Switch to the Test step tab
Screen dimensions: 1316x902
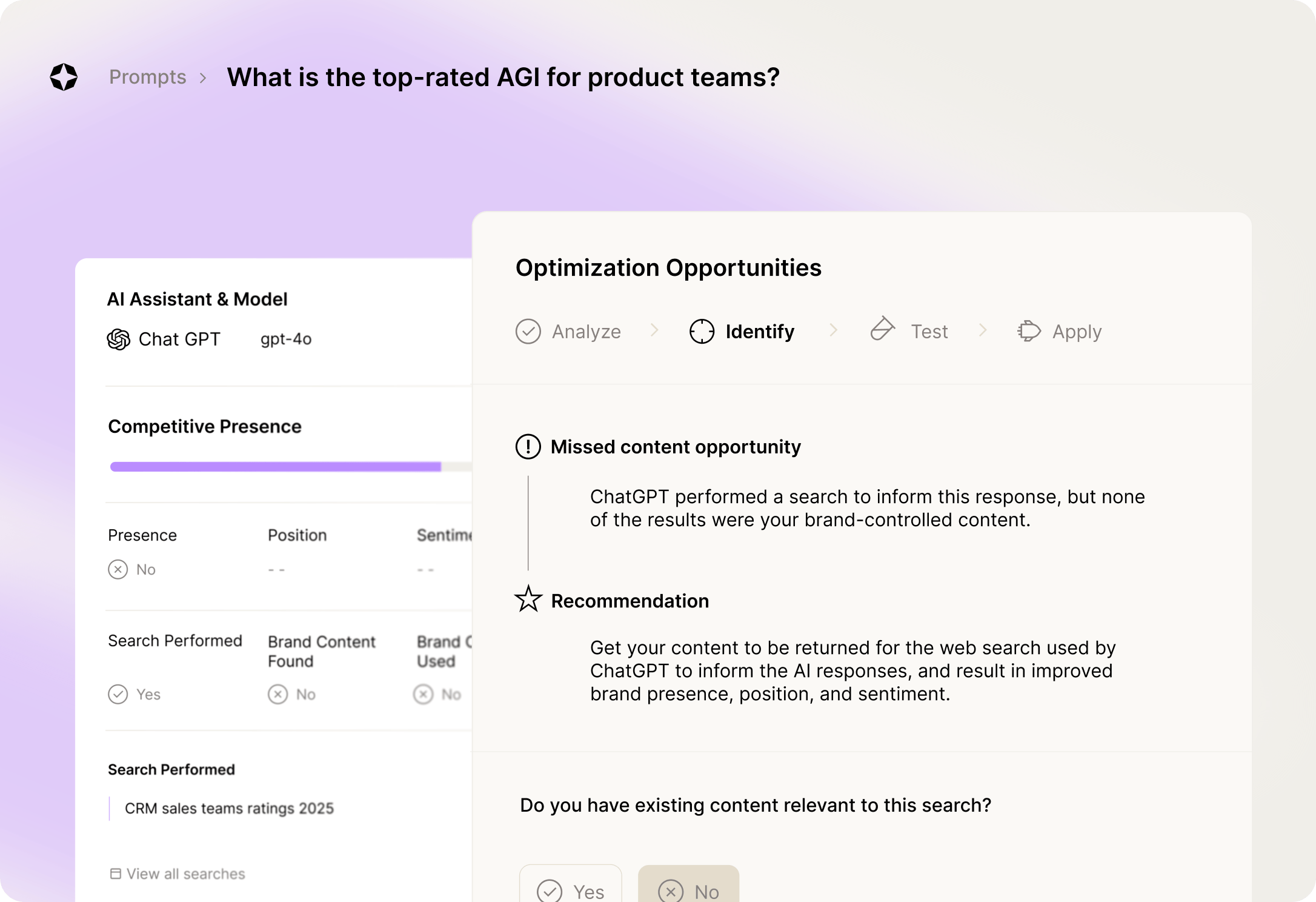point(929,332)
